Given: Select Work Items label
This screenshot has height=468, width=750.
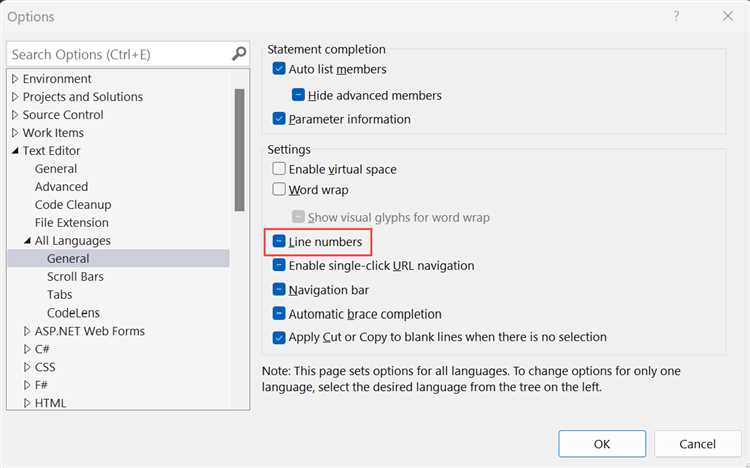Looking at the screenshot, I should pos(53,133).
